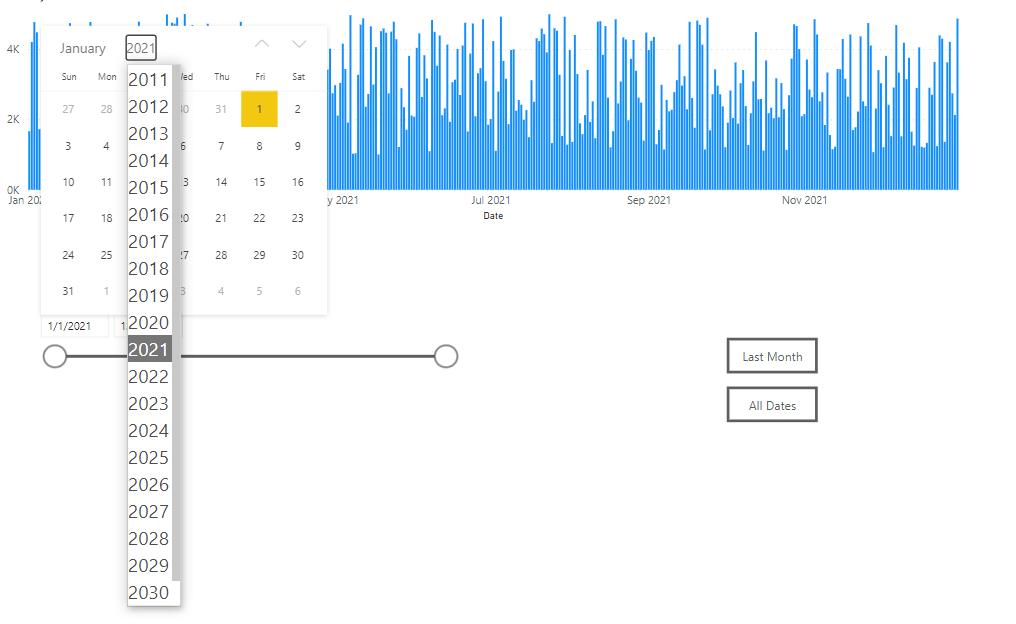Choose 2013 from the year list
This screenshot has height=624, width=1016.
pos(149,133)
